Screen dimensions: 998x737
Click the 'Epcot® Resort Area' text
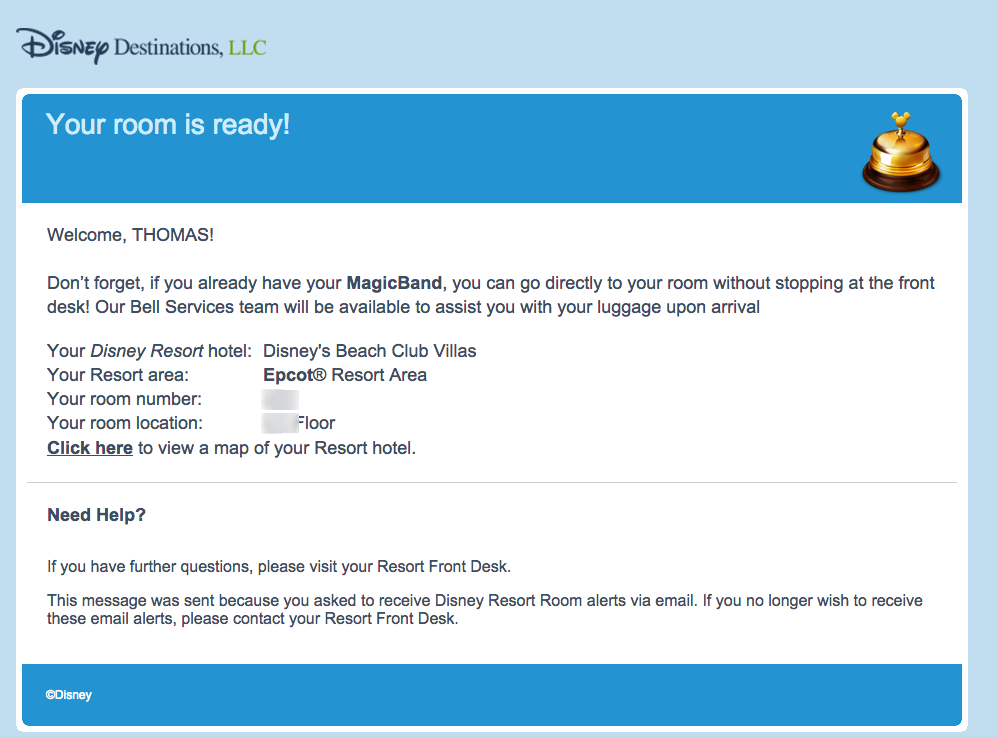(345, 375)
